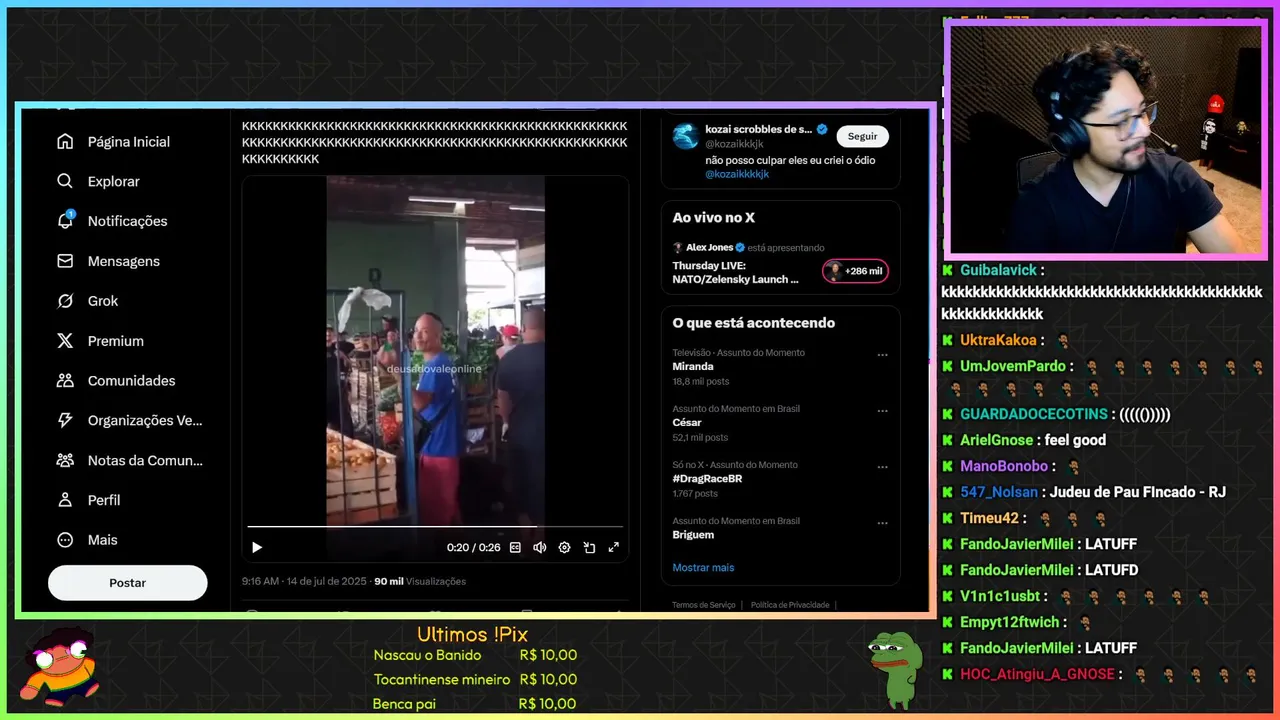Open the Notificações bell icon
Viewport: 1280px width, 720px height.
pos(65,221)
